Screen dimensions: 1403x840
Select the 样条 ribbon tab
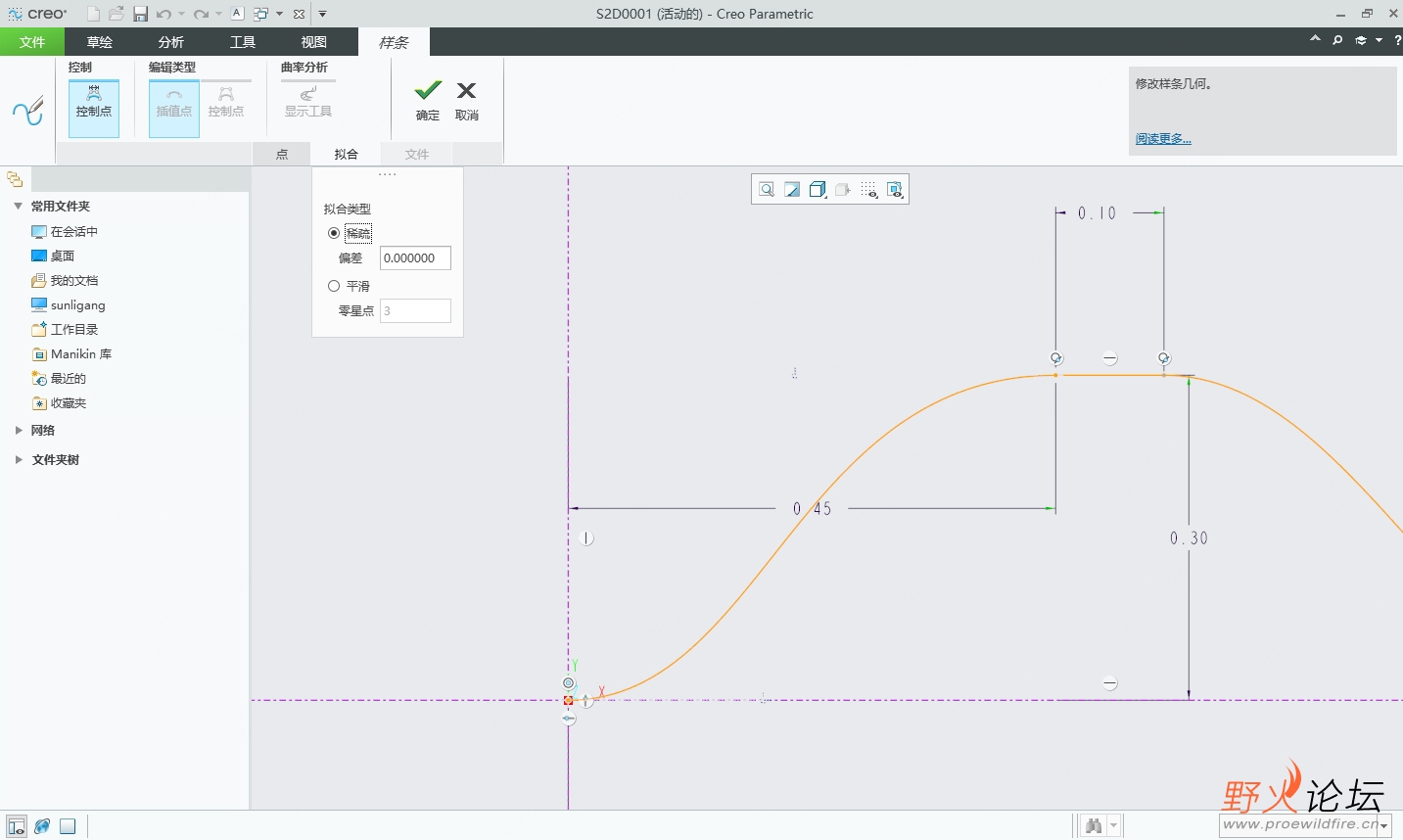pos(394,42)
